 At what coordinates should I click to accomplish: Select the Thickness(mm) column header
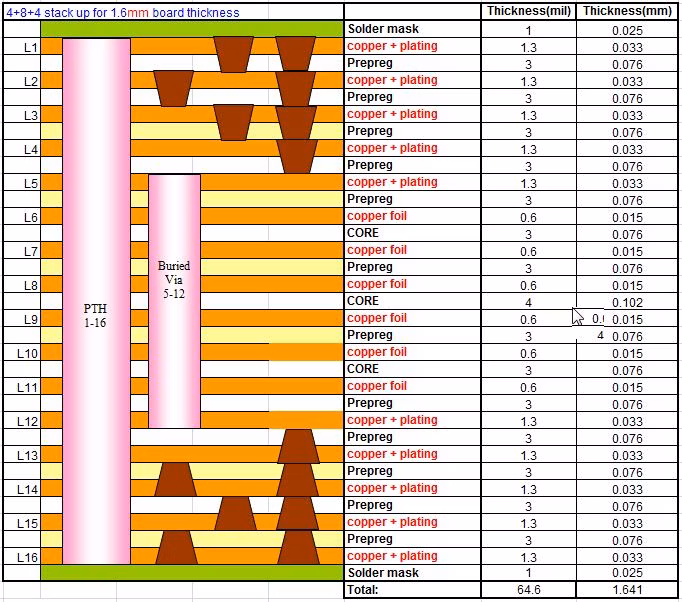627,11
